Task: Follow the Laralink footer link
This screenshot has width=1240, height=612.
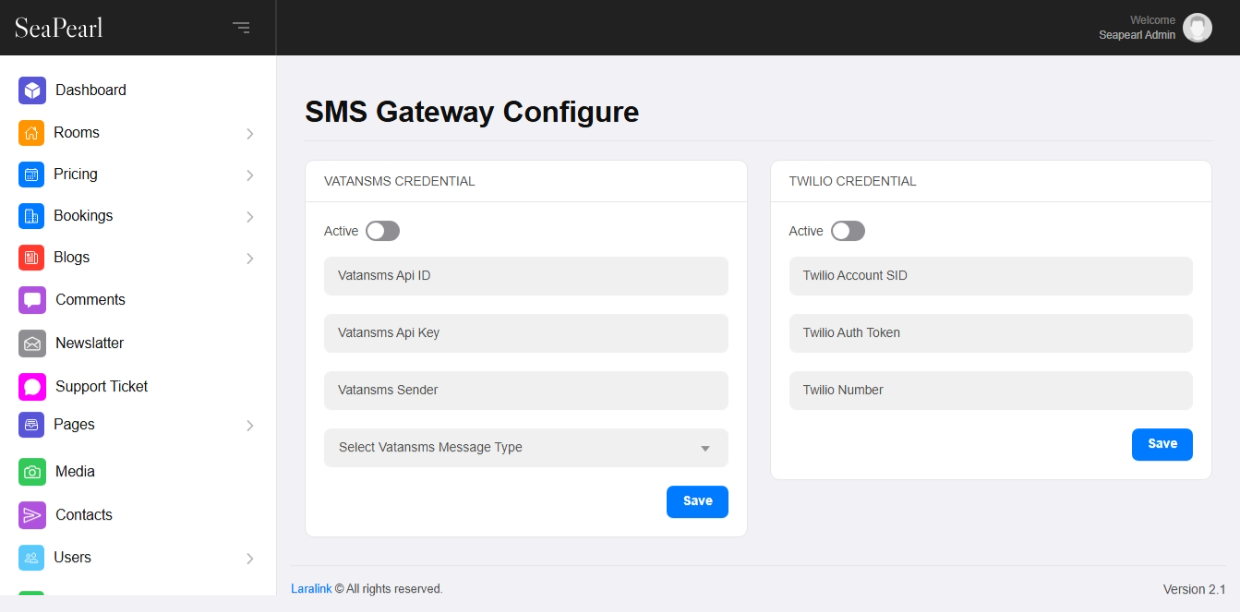Action: pos(311,589)
